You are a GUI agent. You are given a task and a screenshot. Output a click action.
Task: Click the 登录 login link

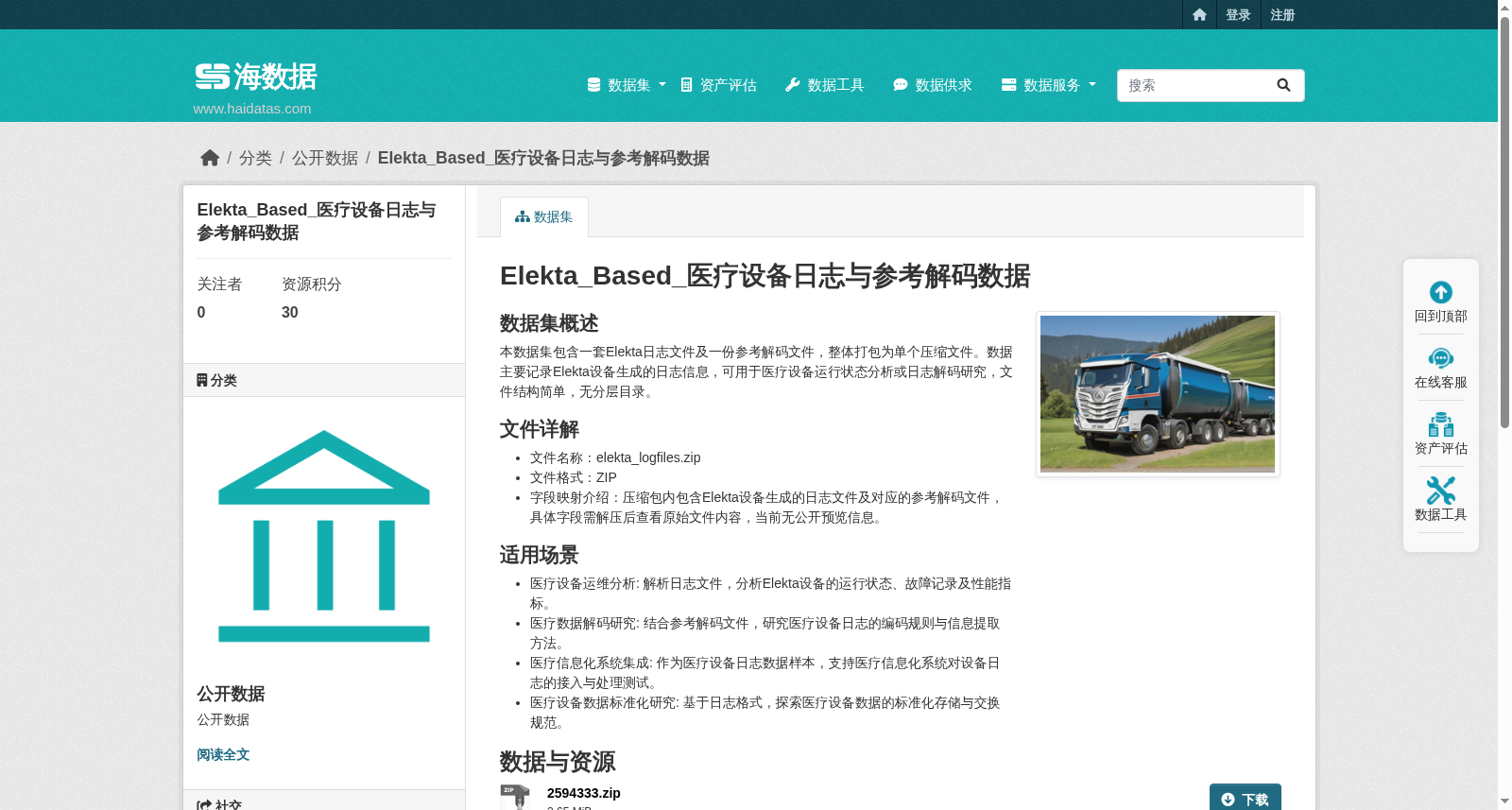pyautogui.click(x=1238, y=14)
